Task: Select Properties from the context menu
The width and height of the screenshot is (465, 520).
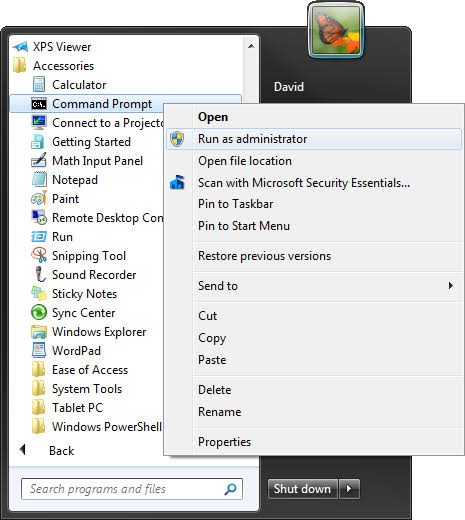Action: (x=224, y=442)
